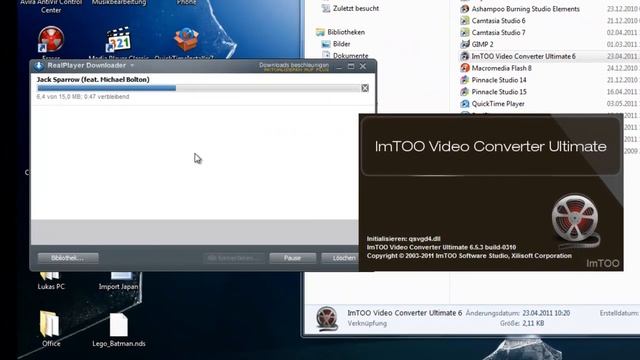This screenshot has width=640, height=360.
Task: Select Bilder in the Explorer sidebar
Action: tap(341, 44)
